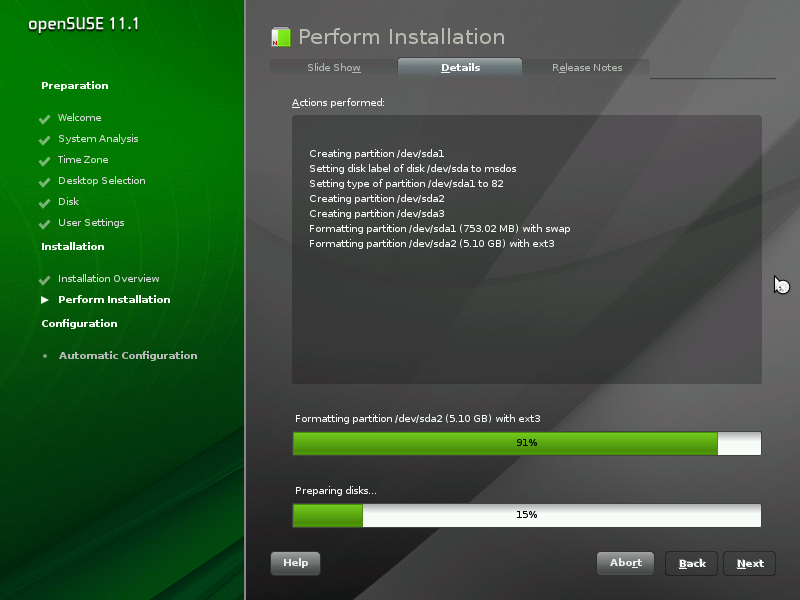Click the checkmark beside Installation Overview
The height and width of the screenshot is (600, 800).
tap(44, 280)
